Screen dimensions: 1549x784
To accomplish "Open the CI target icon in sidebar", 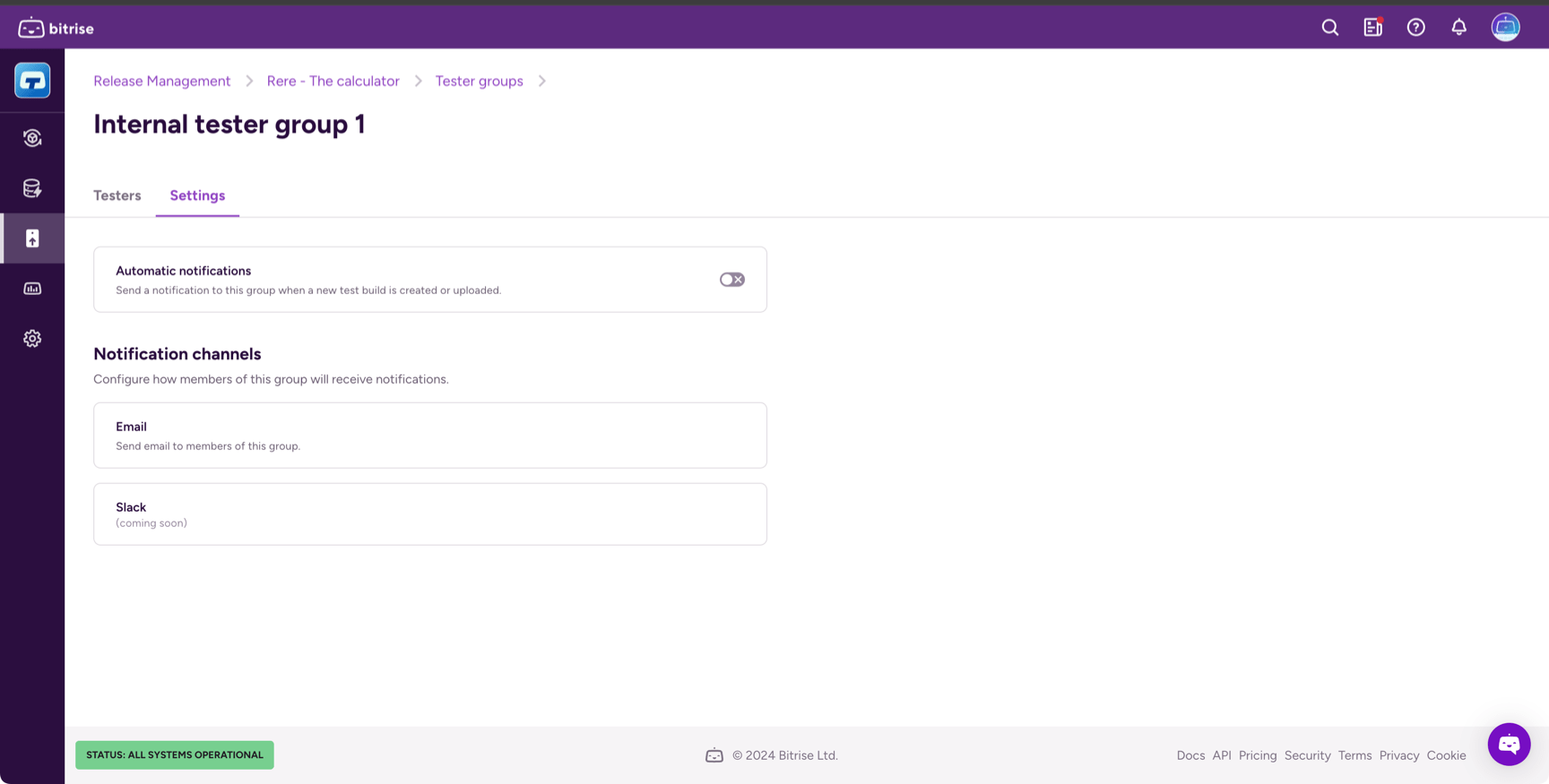I will (32, 138).
